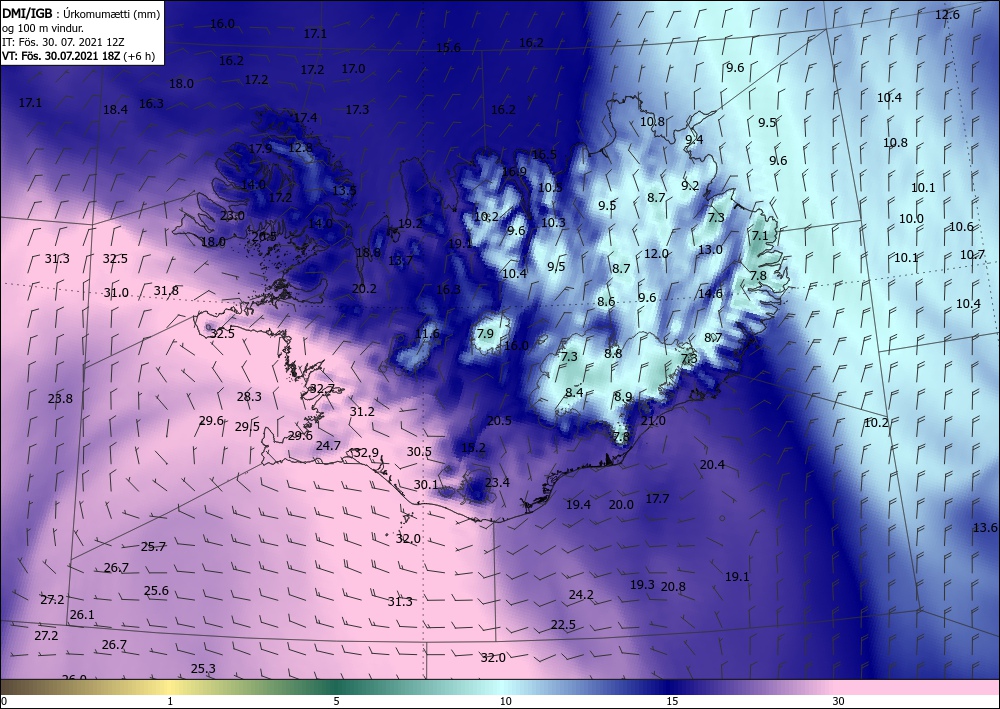Image resolution: width=1000 pixels, height=709 pixels.
Task: Click the 23.4 value on the map
Action: (497, 483)
